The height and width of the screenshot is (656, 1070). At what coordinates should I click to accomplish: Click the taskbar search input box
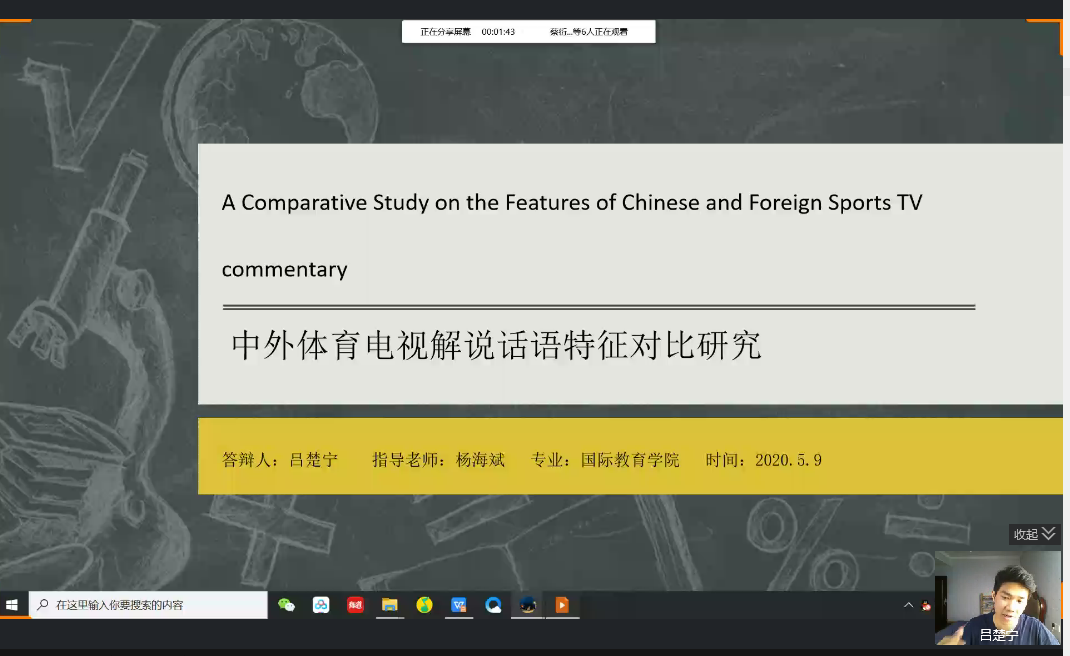pos(150,605)
